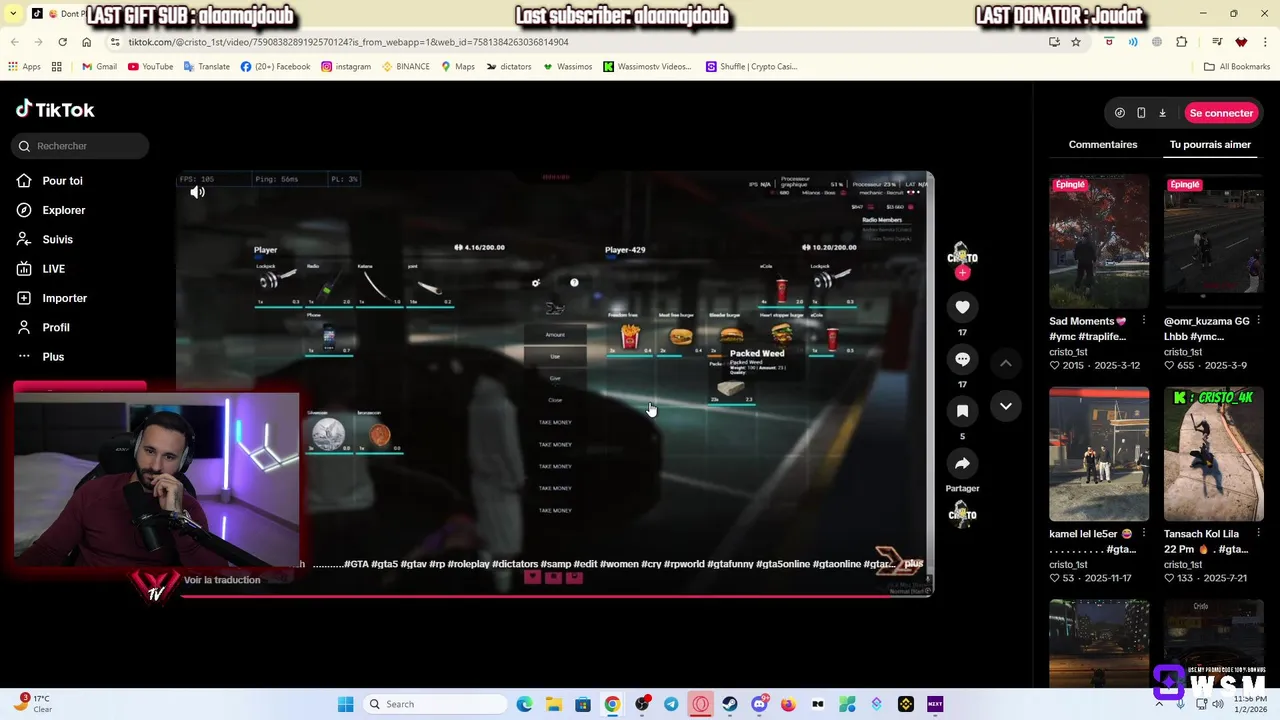Open Telegram from the taskbar
The height and width of the screenshot is (720, 1280).
(671, 704)
